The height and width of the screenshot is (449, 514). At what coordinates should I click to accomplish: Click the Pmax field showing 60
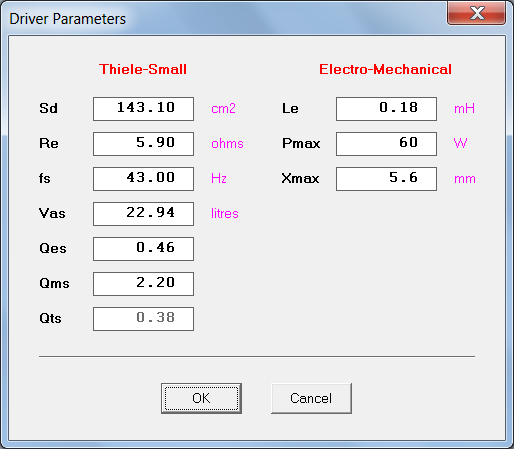click(x=386, y=144)
